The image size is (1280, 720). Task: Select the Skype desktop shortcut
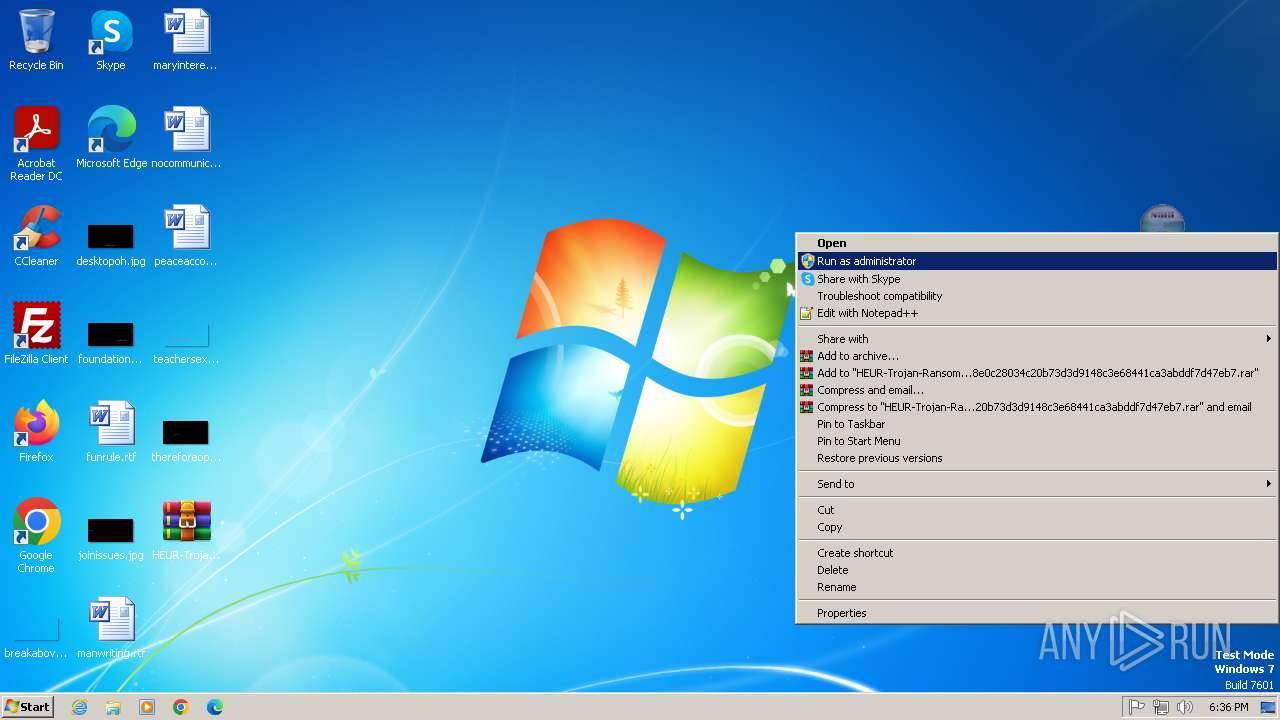point(111,40)
